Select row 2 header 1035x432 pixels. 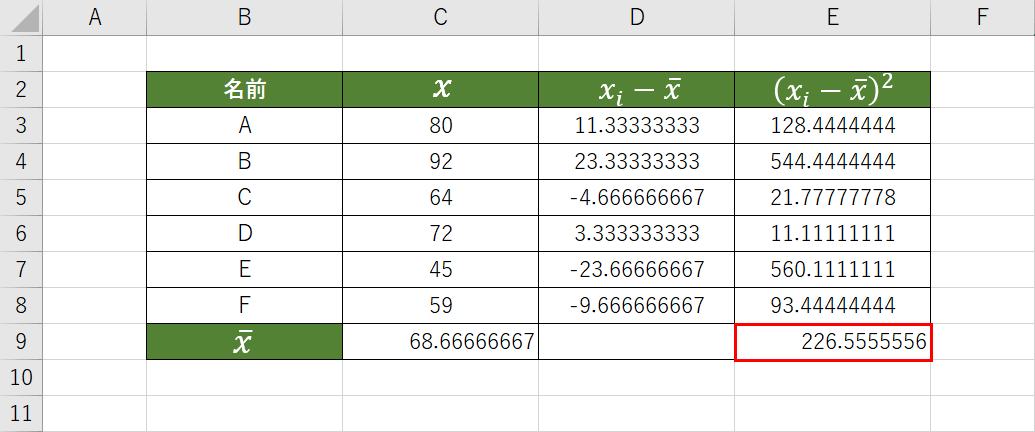coord(22,90)
